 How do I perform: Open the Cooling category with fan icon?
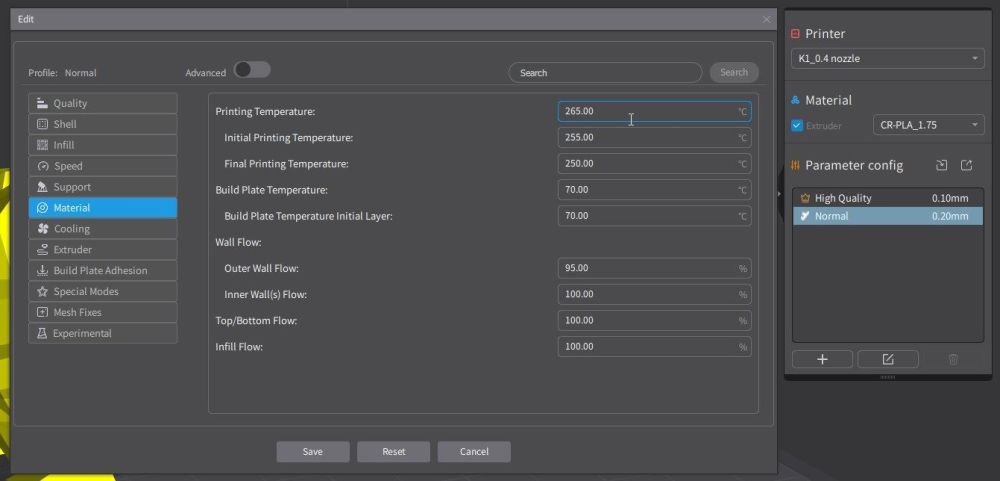[103, 228]
